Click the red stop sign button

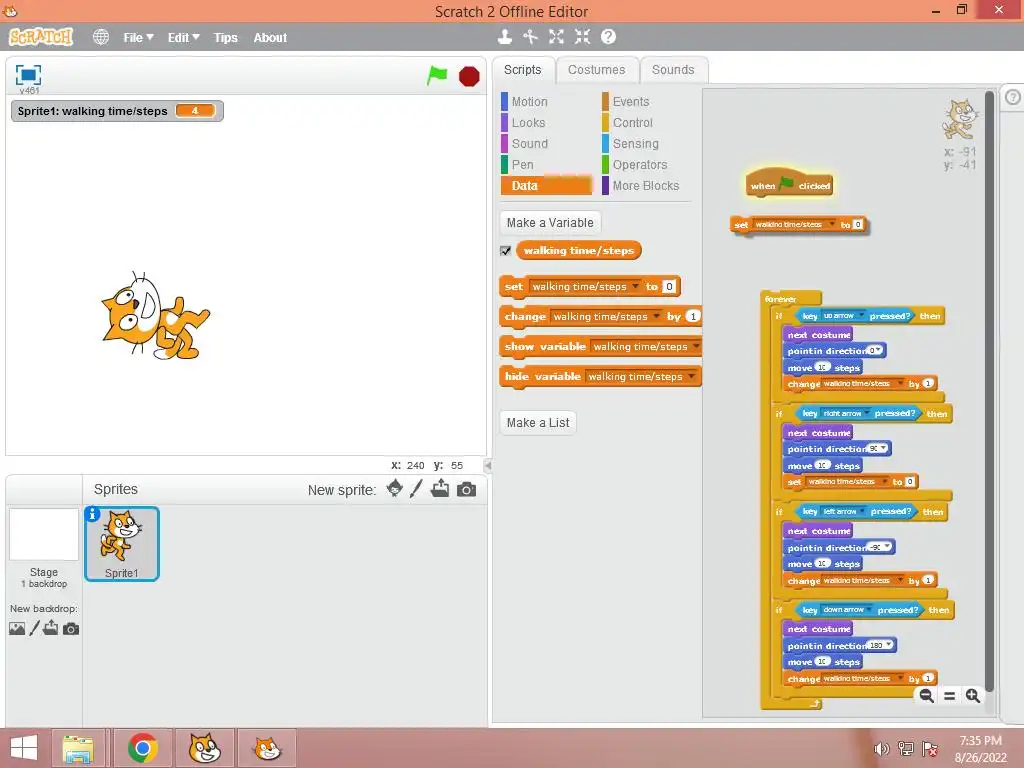pos(469,76)
